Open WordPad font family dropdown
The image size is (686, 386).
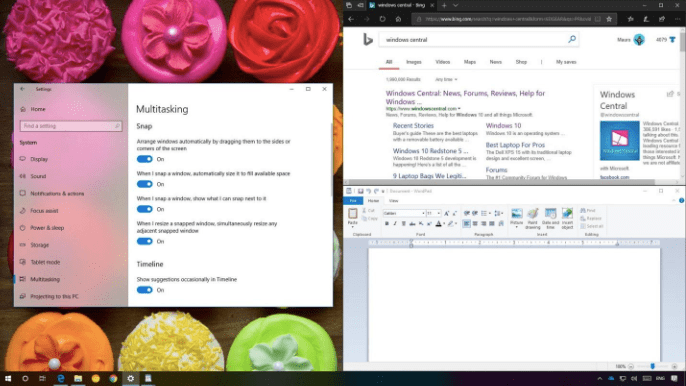coord(423,213)
